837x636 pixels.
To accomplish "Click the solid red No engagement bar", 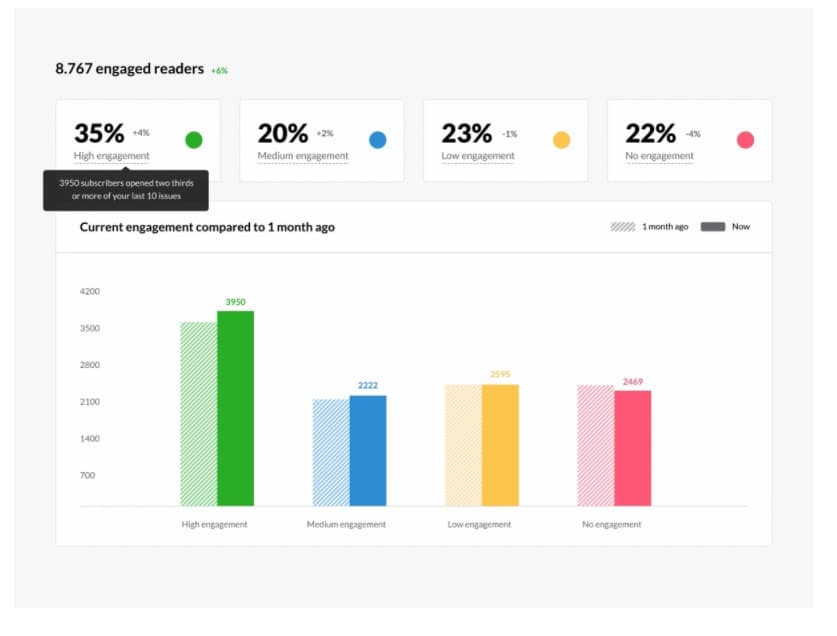I will click(633, 448).
